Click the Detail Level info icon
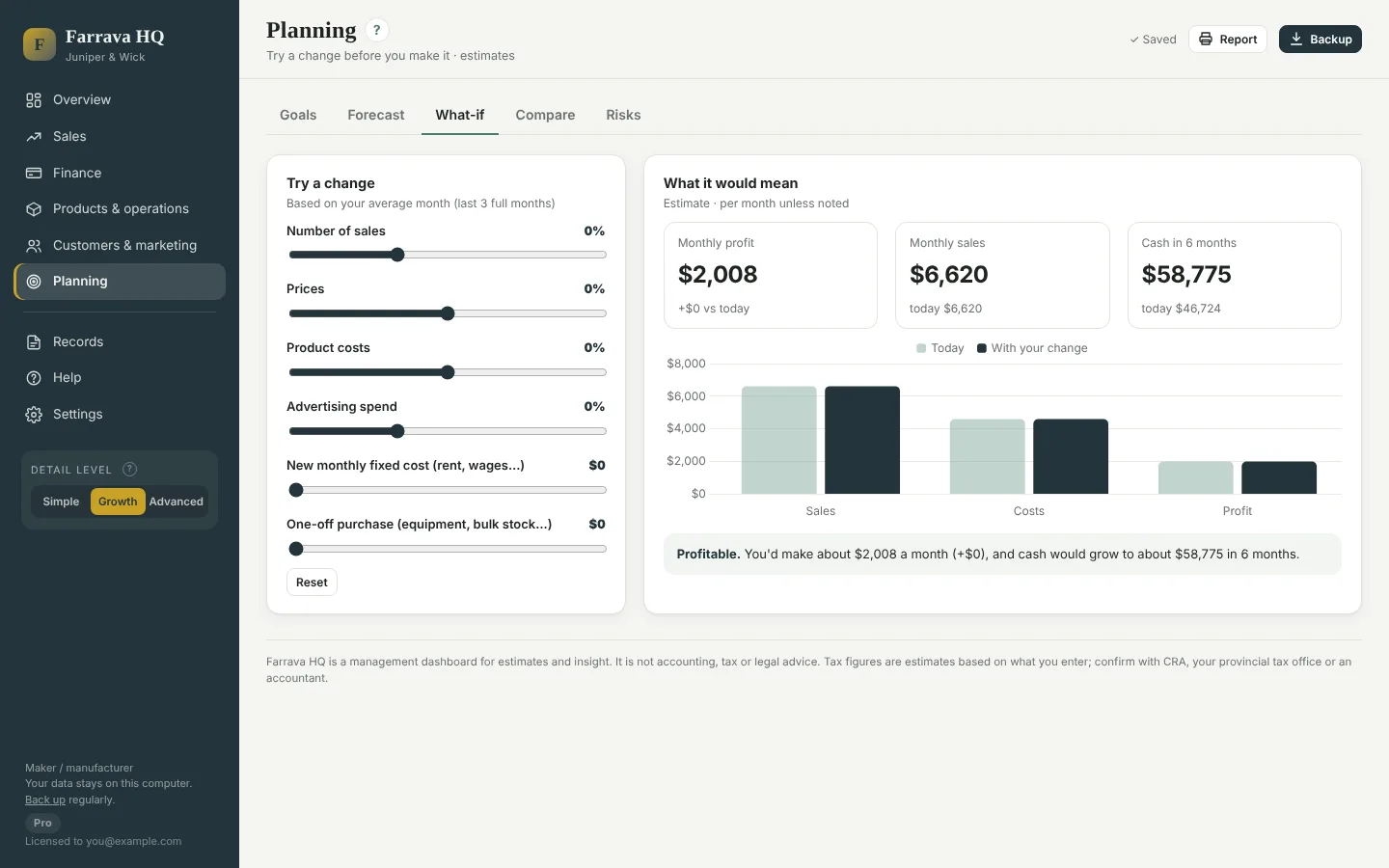Viewport: 1389px width, 868px height. tap(130, 470)
